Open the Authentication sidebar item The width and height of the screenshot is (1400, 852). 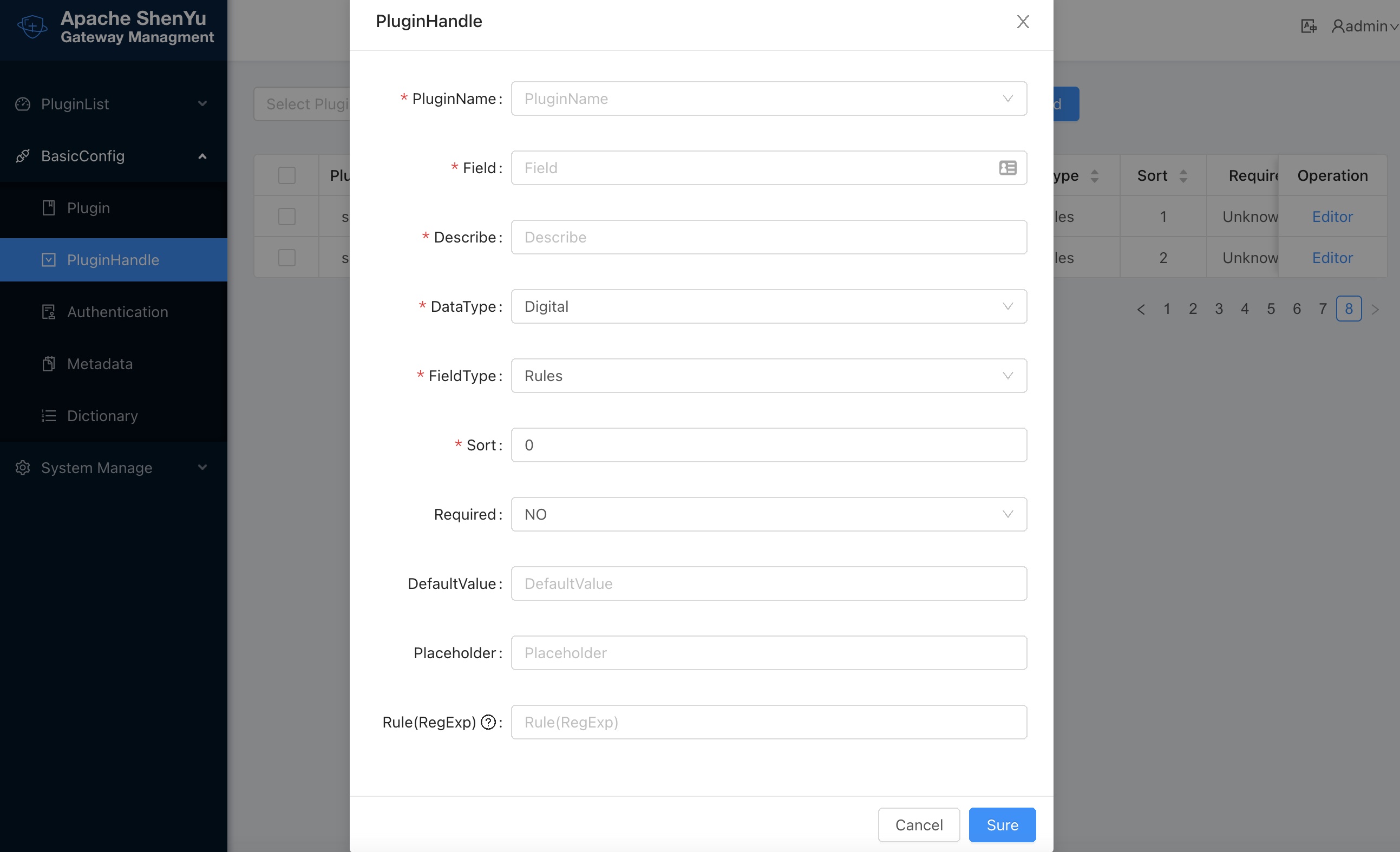(x=117, y=312)
